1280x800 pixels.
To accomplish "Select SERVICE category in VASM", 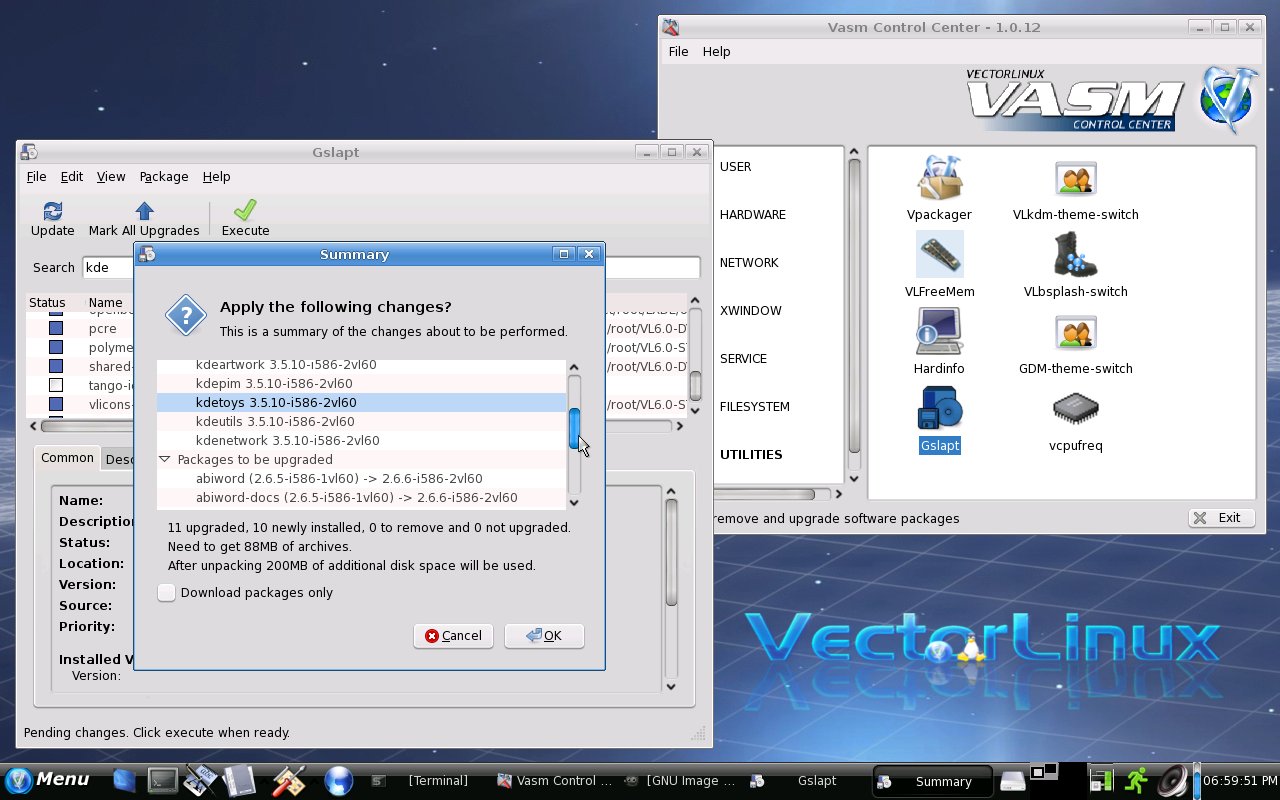I will point(743,359).
